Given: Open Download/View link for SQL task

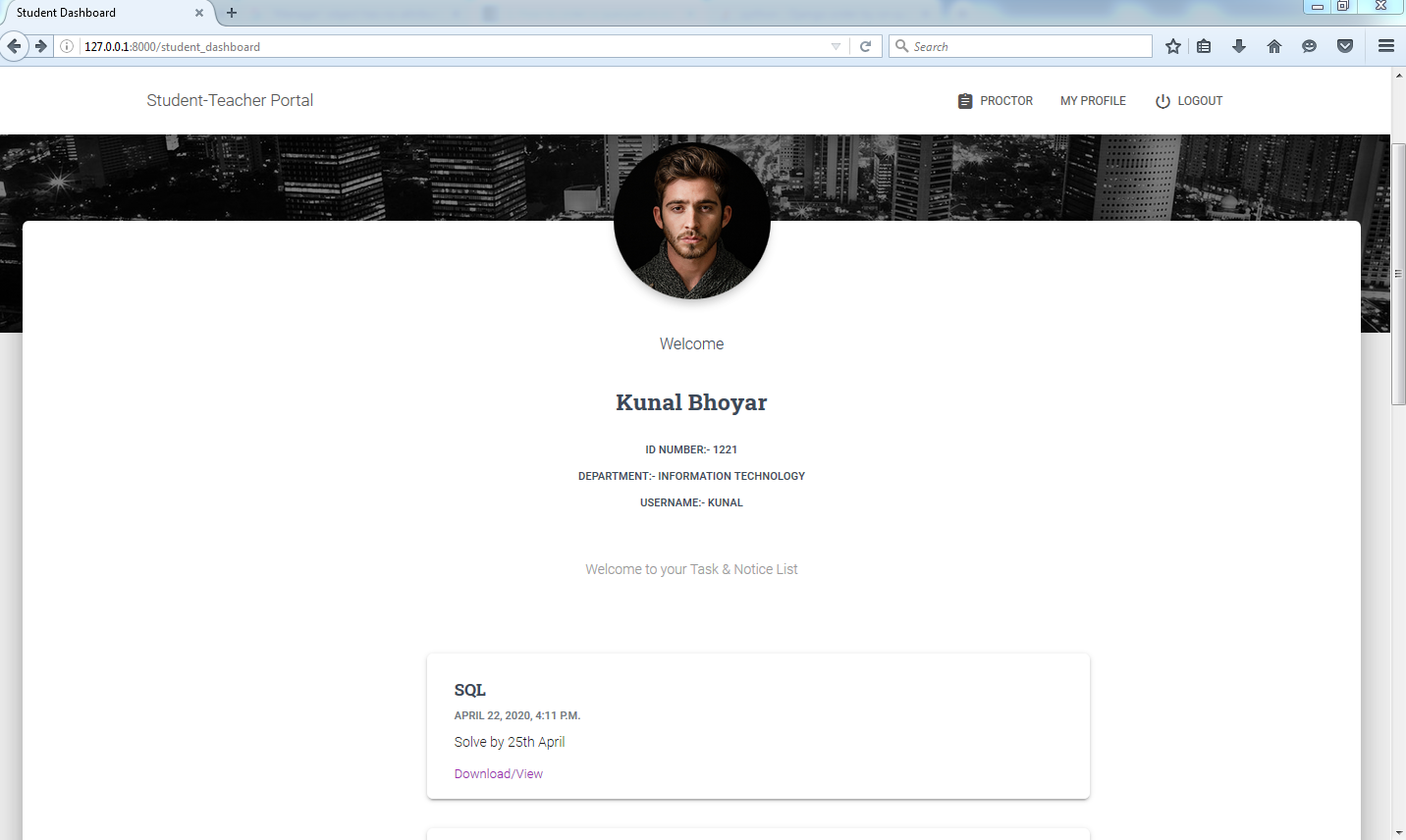Looking at the screenshot, I should pos(498,773).
